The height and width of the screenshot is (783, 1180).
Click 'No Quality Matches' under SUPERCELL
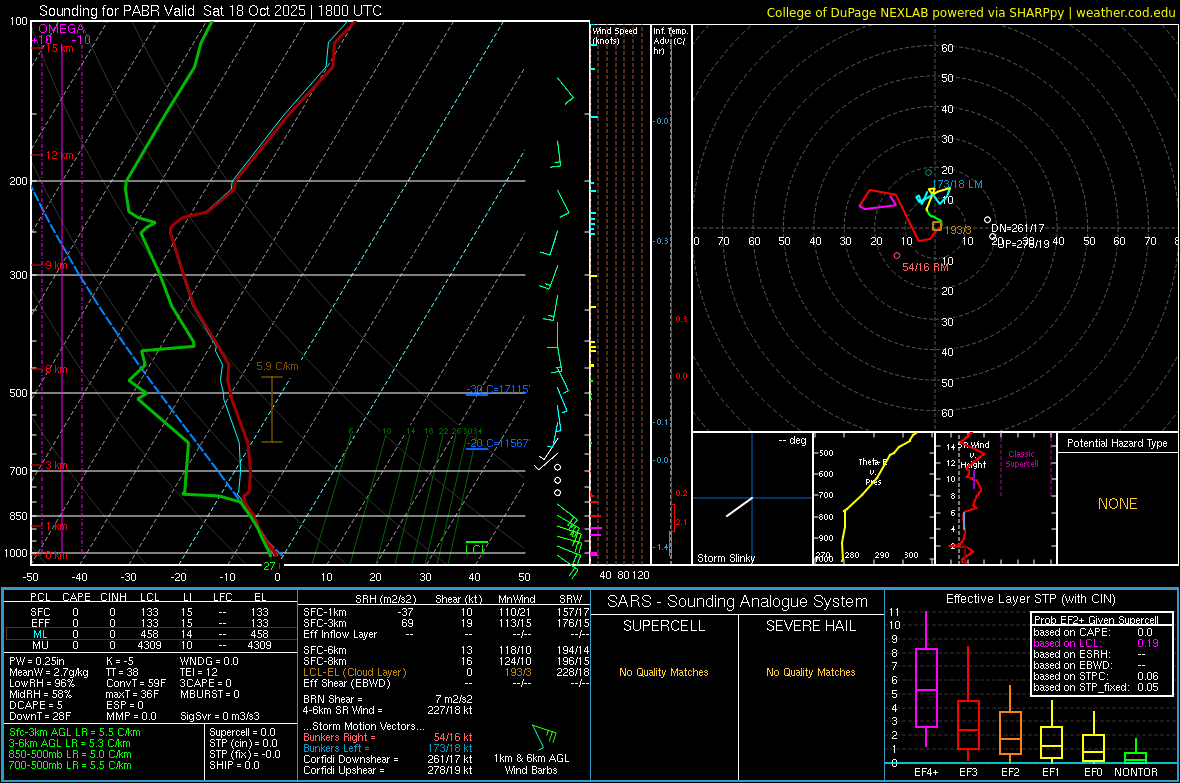(x=664, y=672)
